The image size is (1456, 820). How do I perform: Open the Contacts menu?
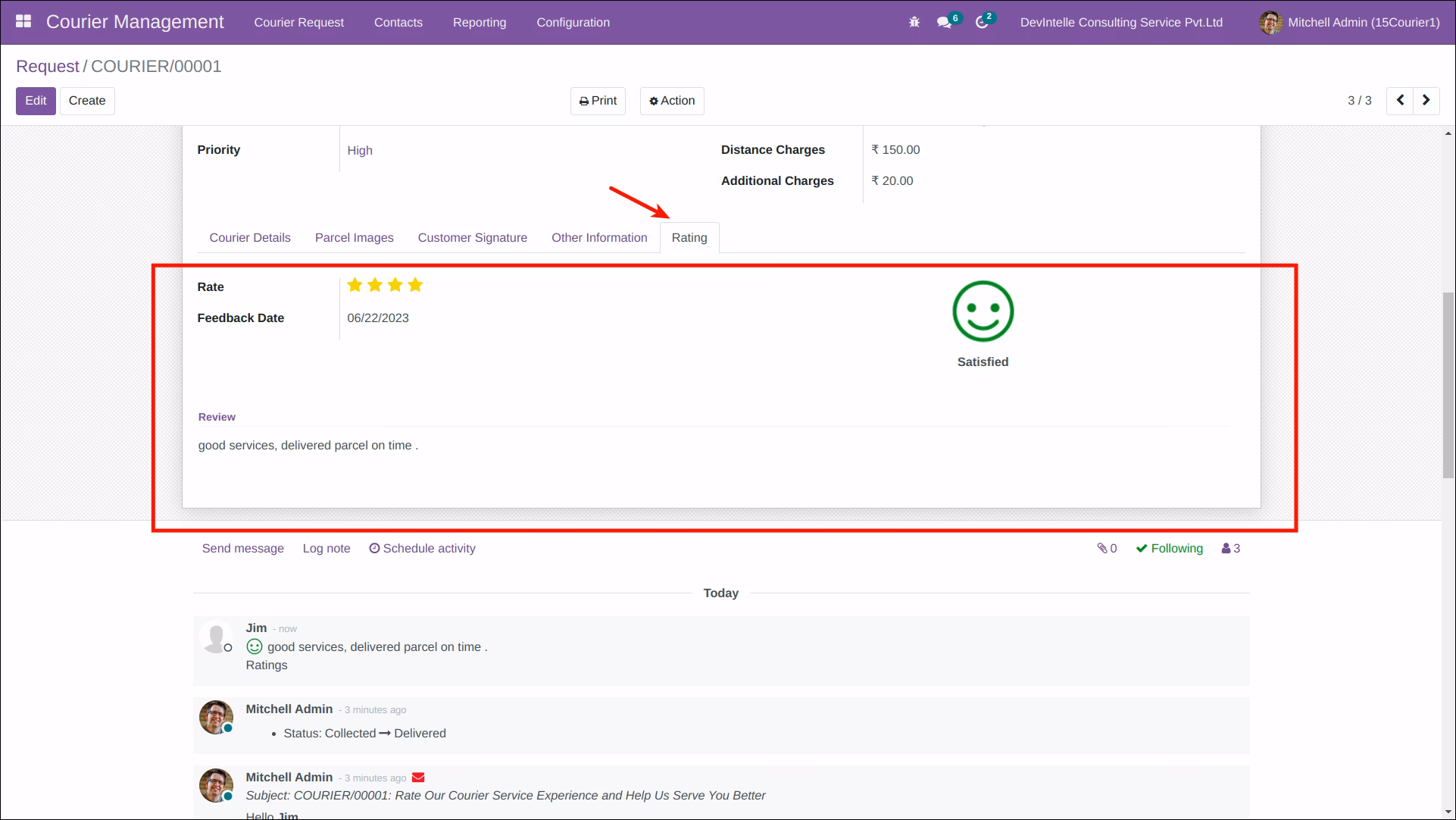398,23
